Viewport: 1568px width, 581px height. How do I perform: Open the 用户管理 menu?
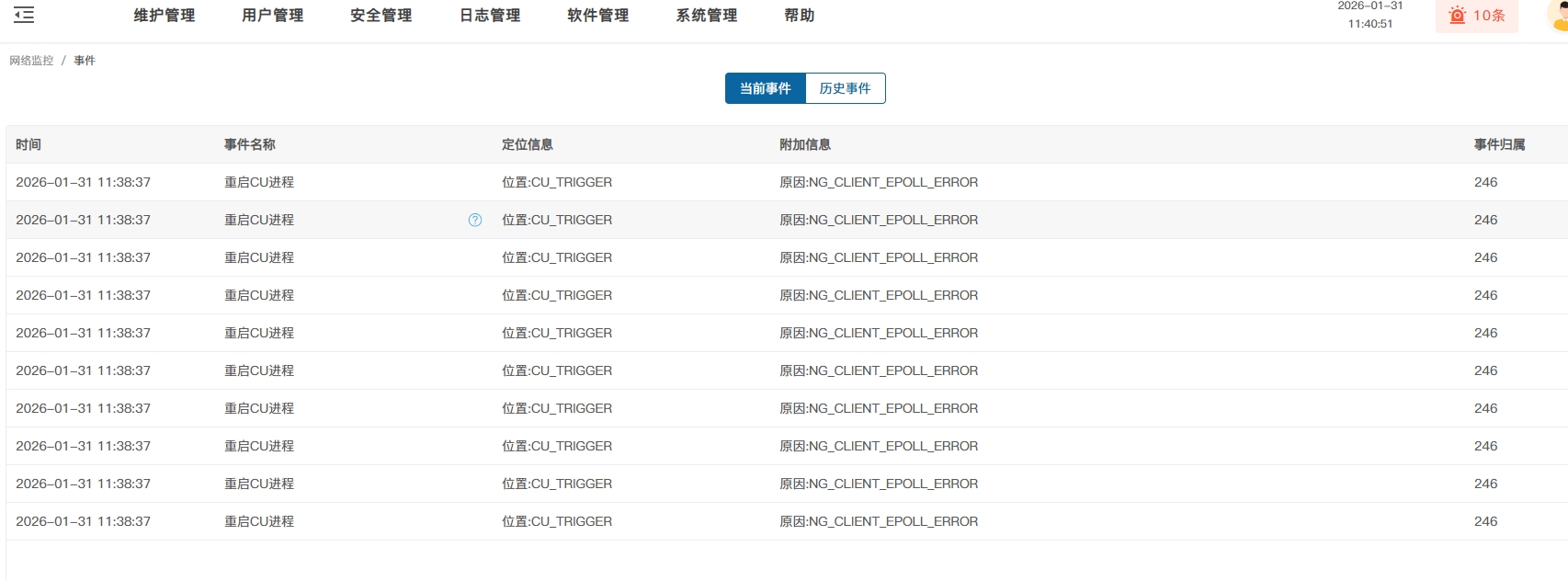click(272, 16)
